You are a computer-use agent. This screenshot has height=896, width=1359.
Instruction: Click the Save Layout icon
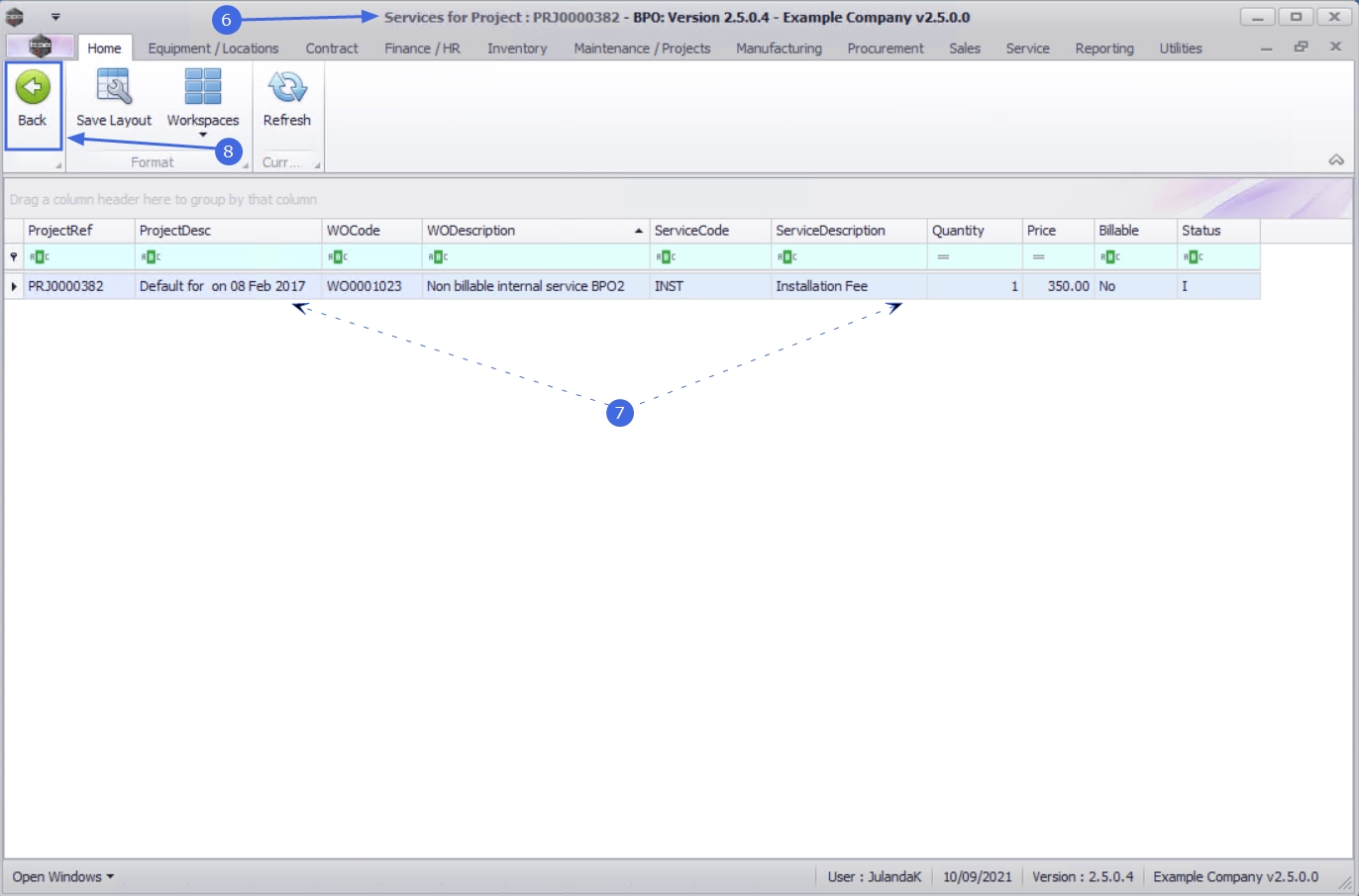[x=114, y=87]
